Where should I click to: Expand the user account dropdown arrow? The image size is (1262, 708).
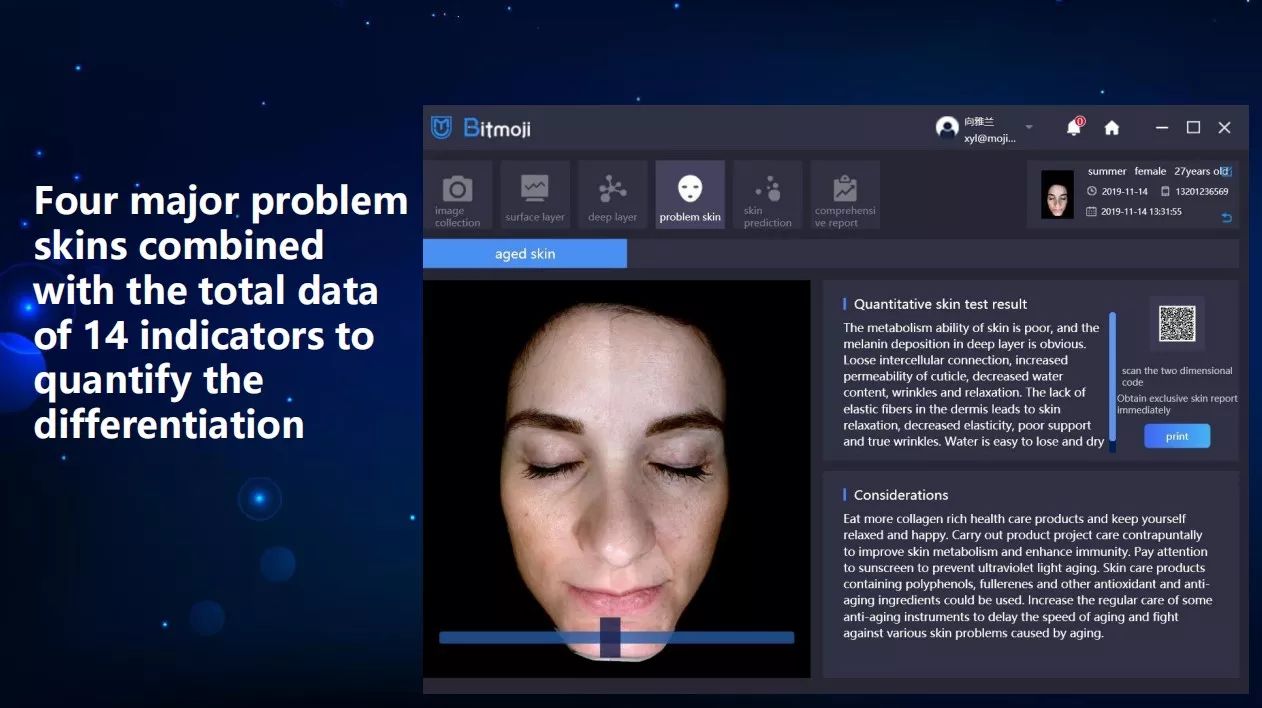[x=1029, y=127]
